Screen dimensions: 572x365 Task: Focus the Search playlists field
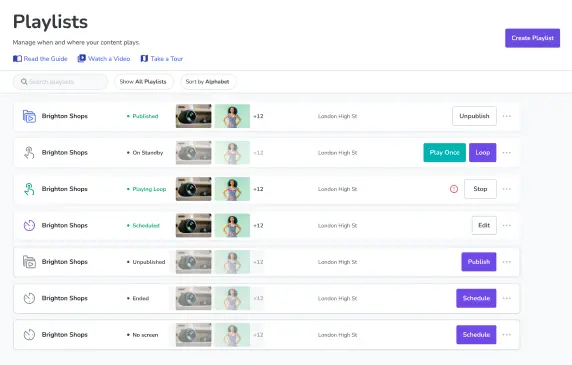pyautogui.click(x=60, y=82)
